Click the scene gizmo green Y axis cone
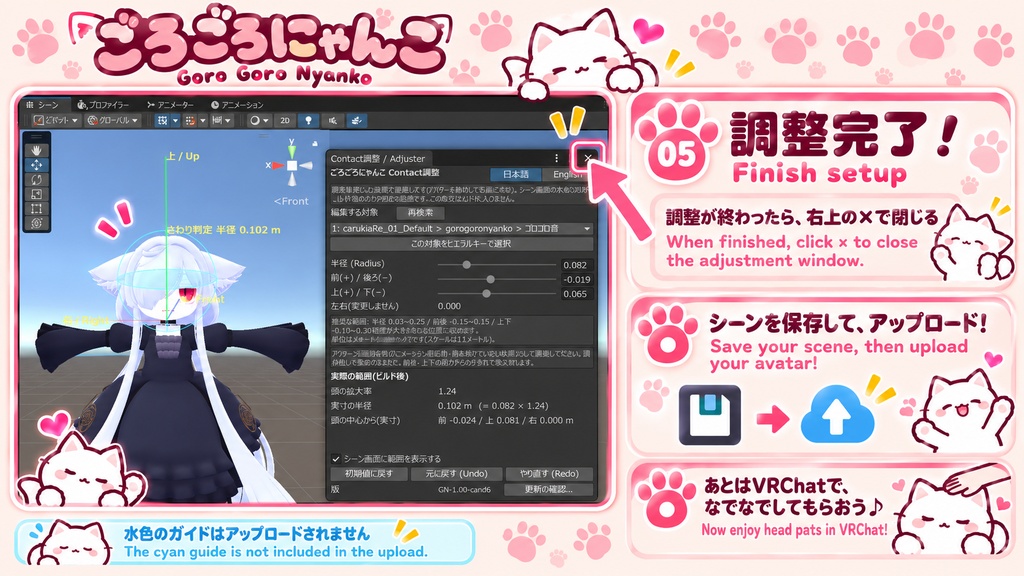Screen dimensions: 1024x576 pos(292,151)
